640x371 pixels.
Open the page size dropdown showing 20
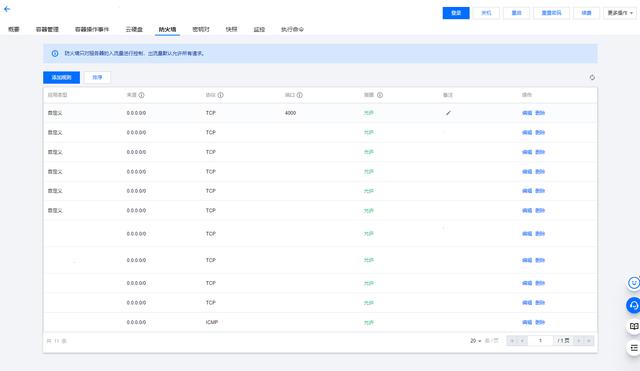click(476, 341)
